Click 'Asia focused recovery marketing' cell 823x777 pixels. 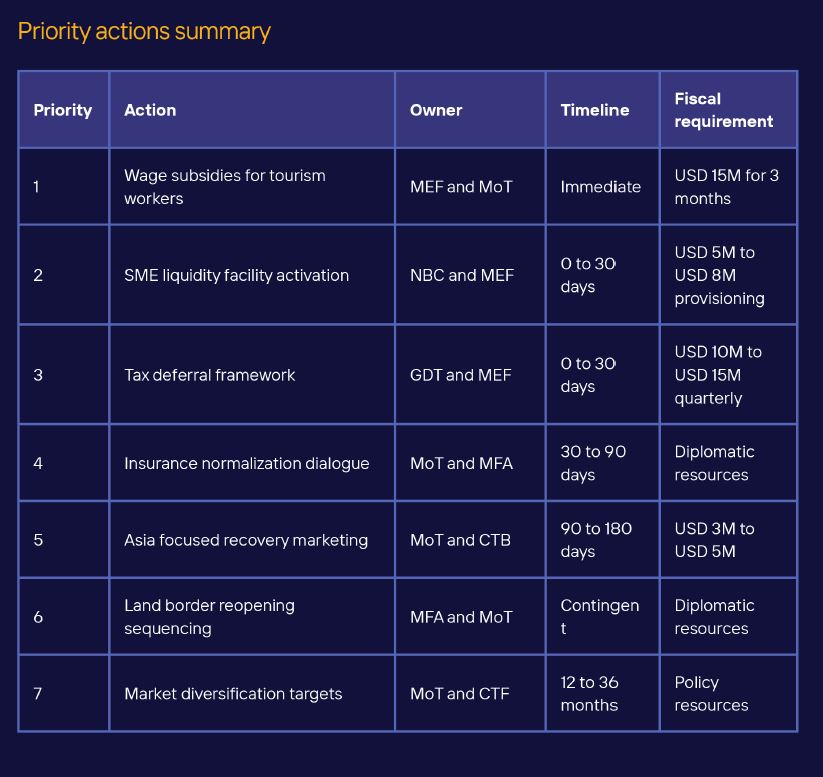point(246,540)
